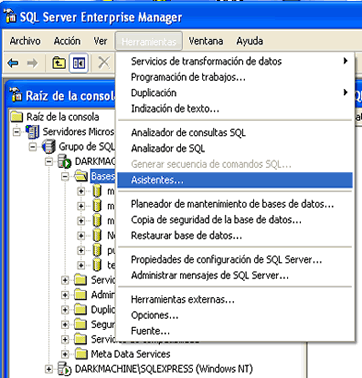Expand the Admin folder node

tap(65, 295)
